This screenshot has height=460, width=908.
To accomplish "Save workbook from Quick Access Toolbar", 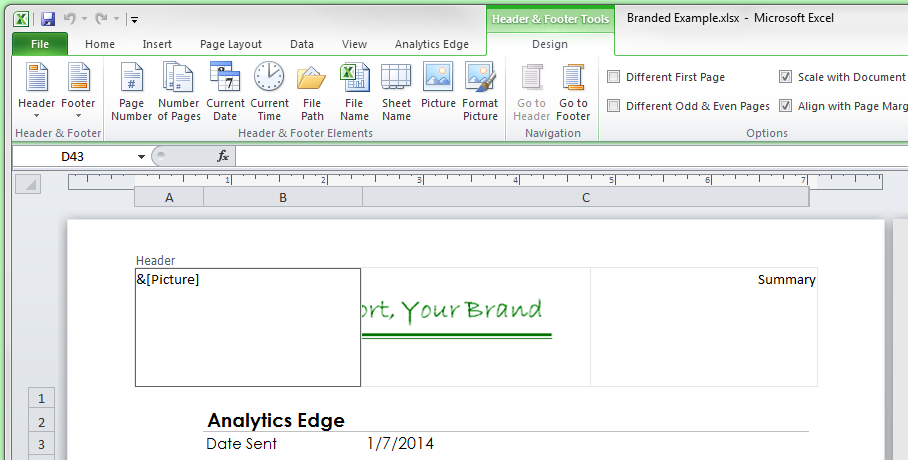I will (x=48, y=18).
